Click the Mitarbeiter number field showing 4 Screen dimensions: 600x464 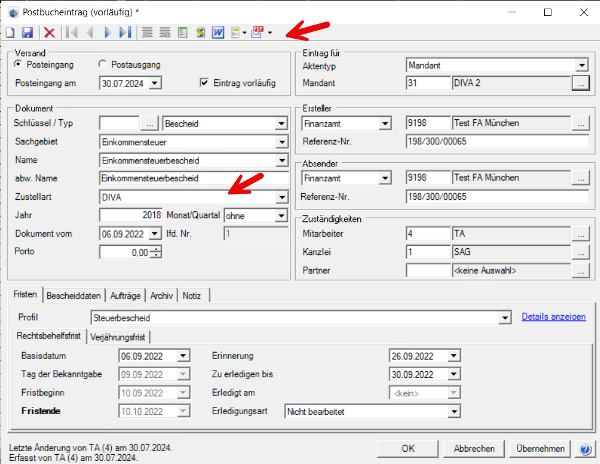click(x=428, y=234)
